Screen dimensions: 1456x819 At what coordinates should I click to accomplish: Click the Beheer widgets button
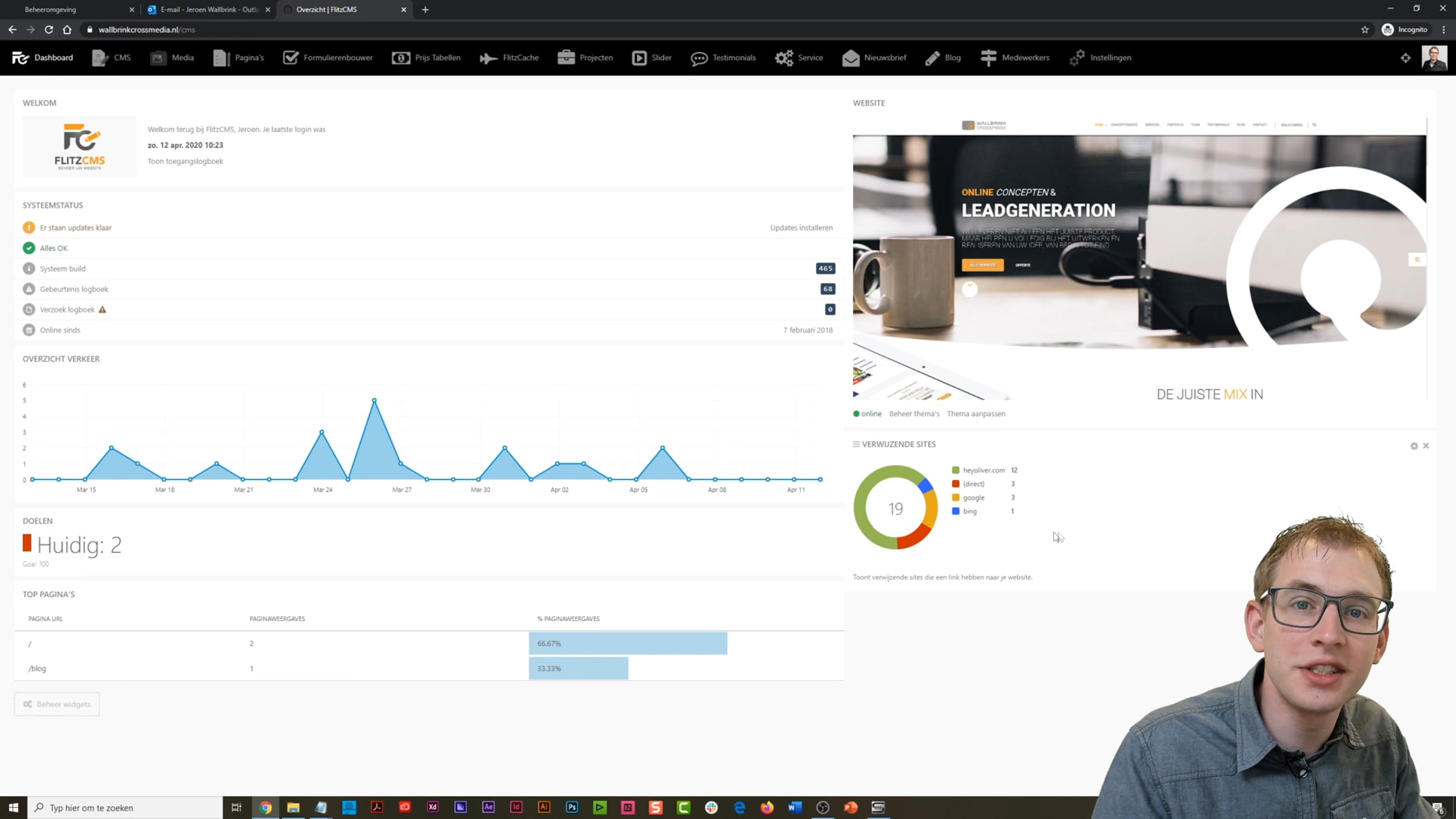(x=57, y=704)
